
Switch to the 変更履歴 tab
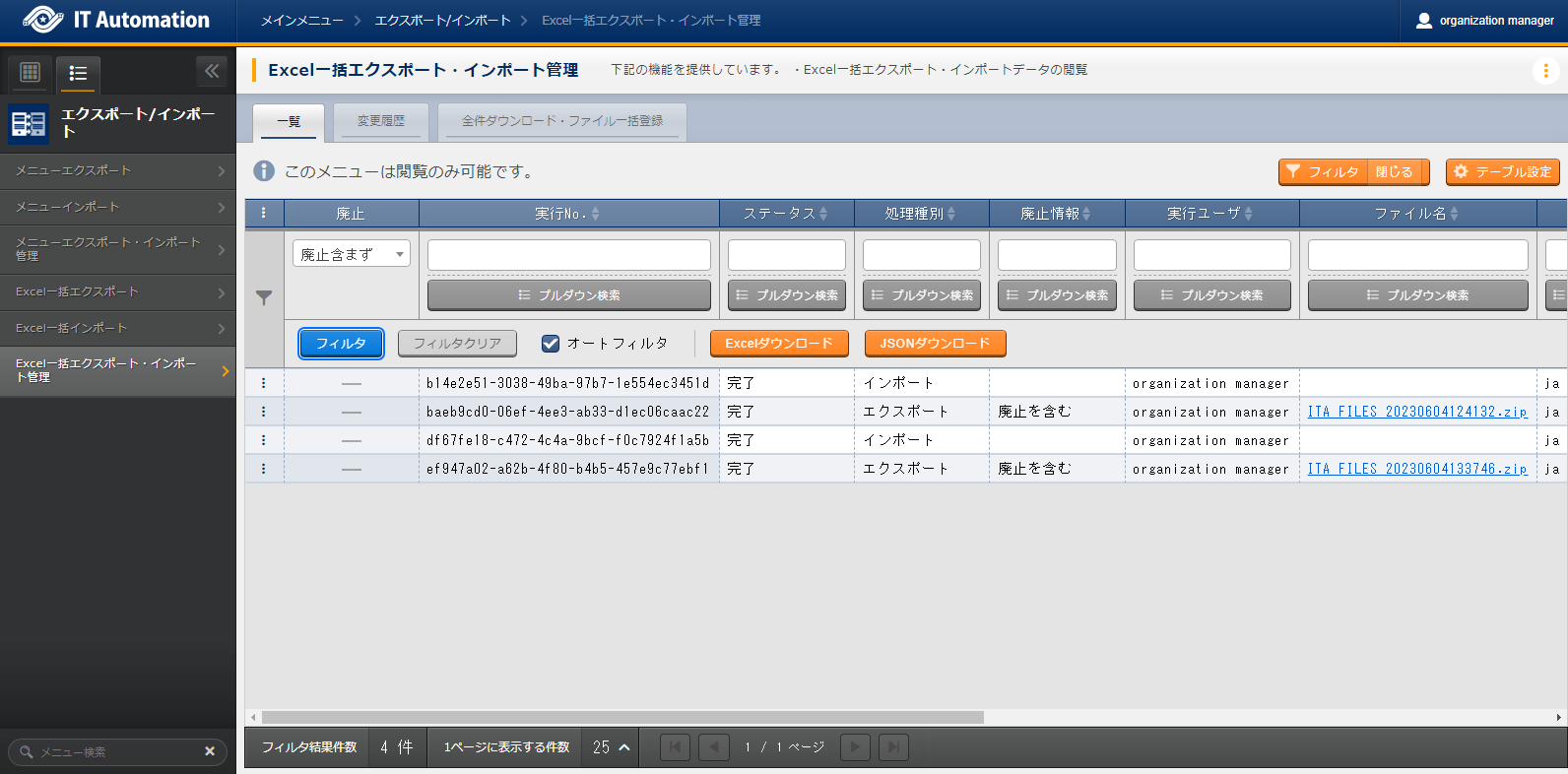tap(381, 121)
